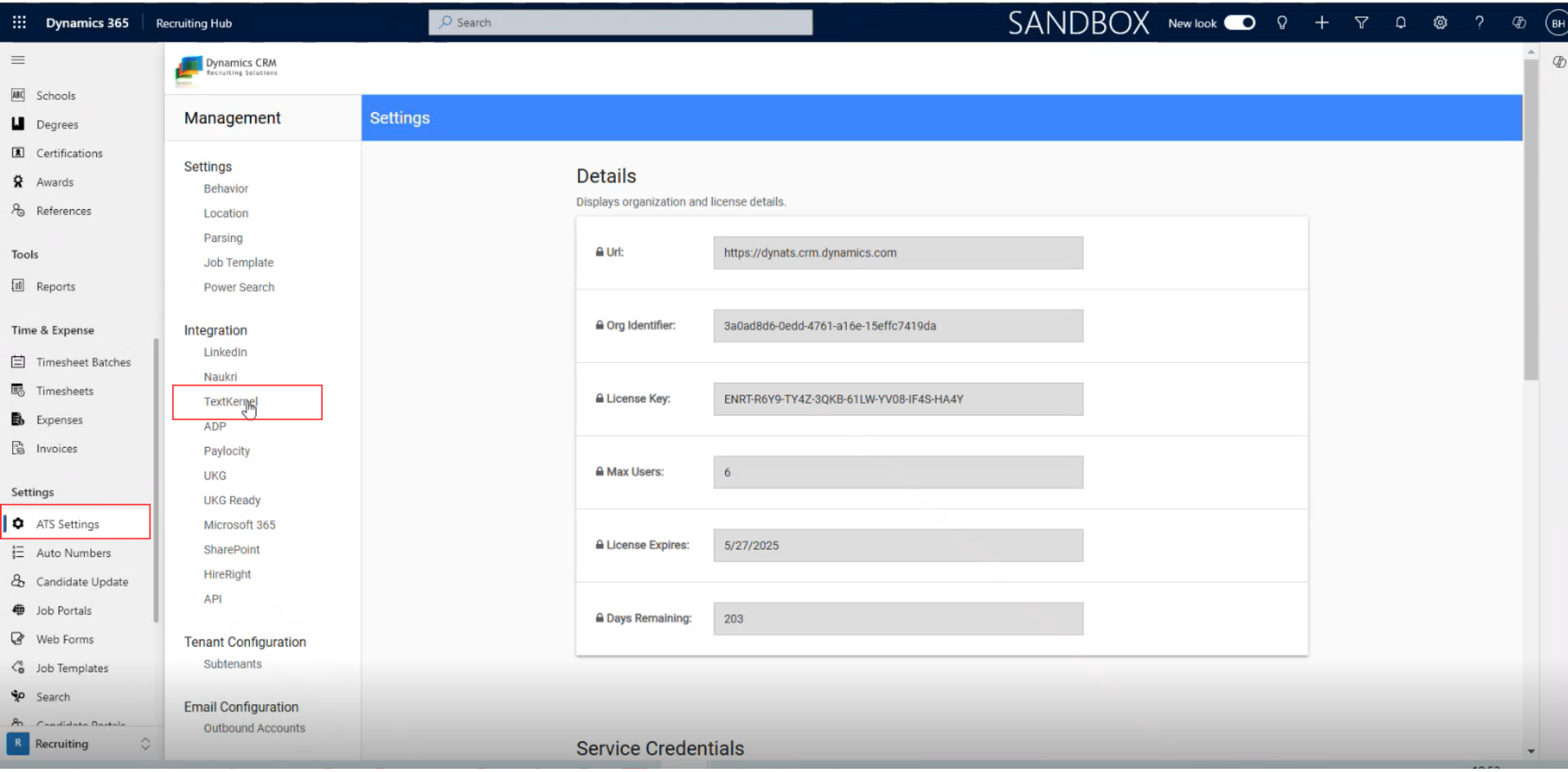This screenshot has width=1568, height=772.
Task: Click the Timesheets icon
Action: tap(18, 390)
